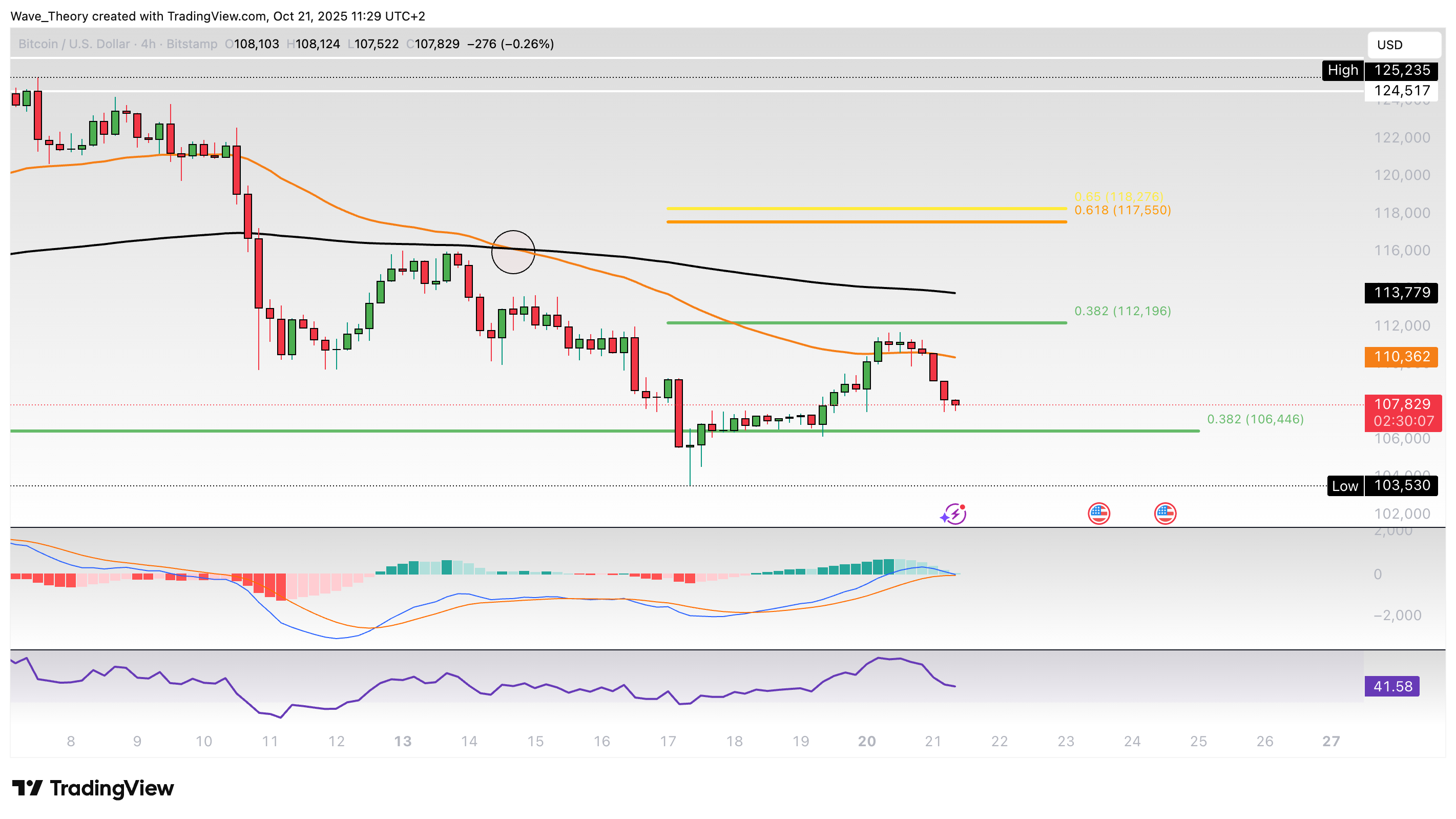Click the TradingView logo

tap(93, 788)
